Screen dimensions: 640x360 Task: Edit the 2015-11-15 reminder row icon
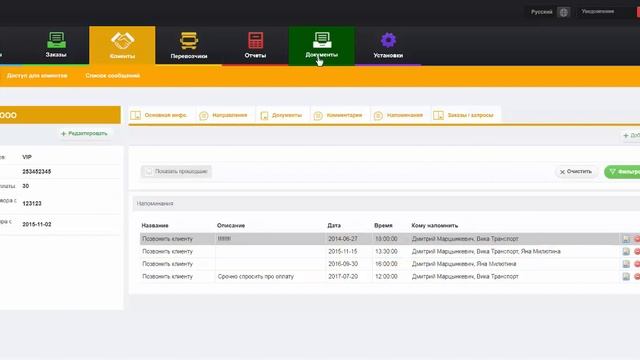coord(626,252)
